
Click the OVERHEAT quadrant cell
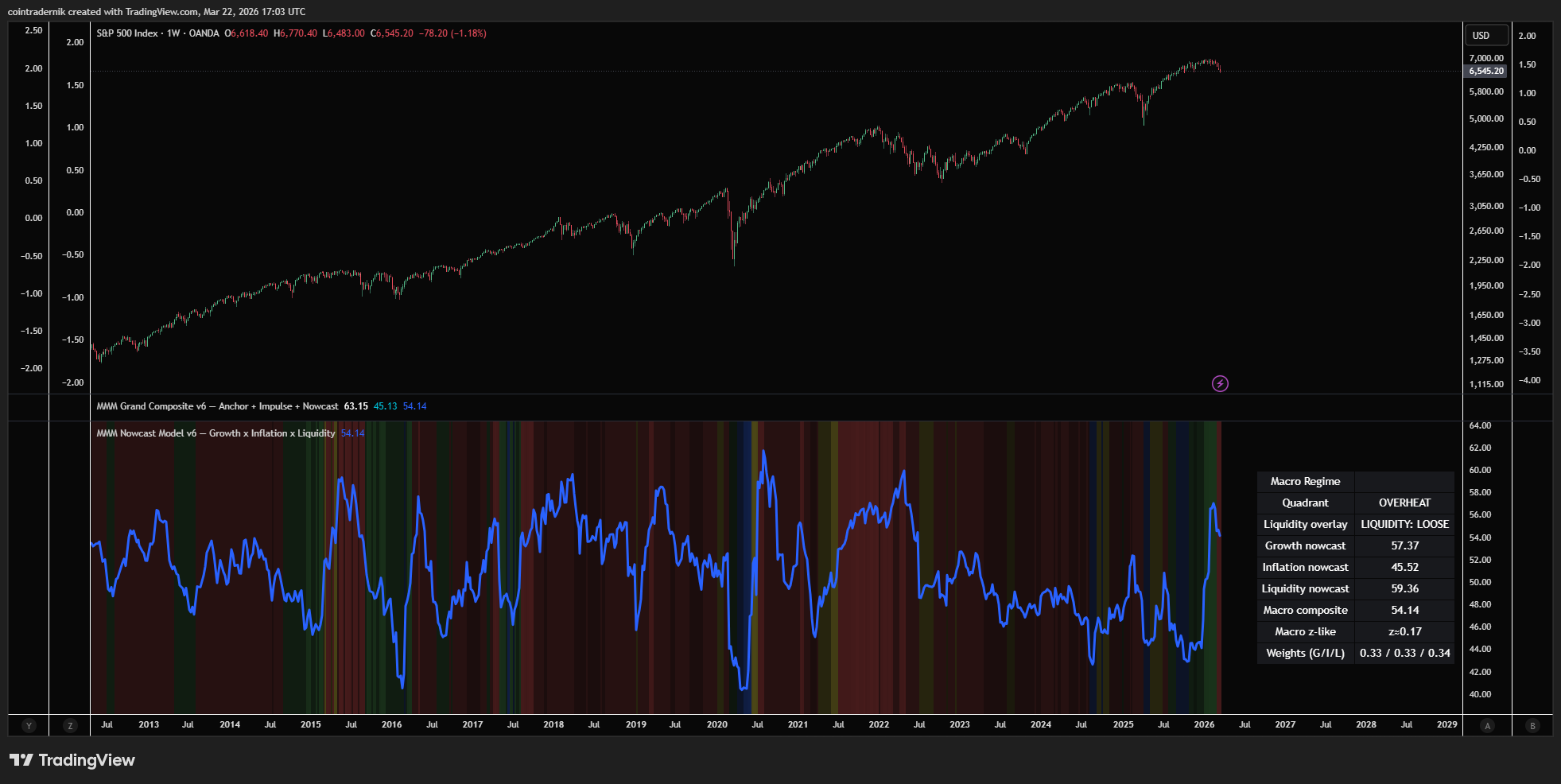coord(1404,503)
